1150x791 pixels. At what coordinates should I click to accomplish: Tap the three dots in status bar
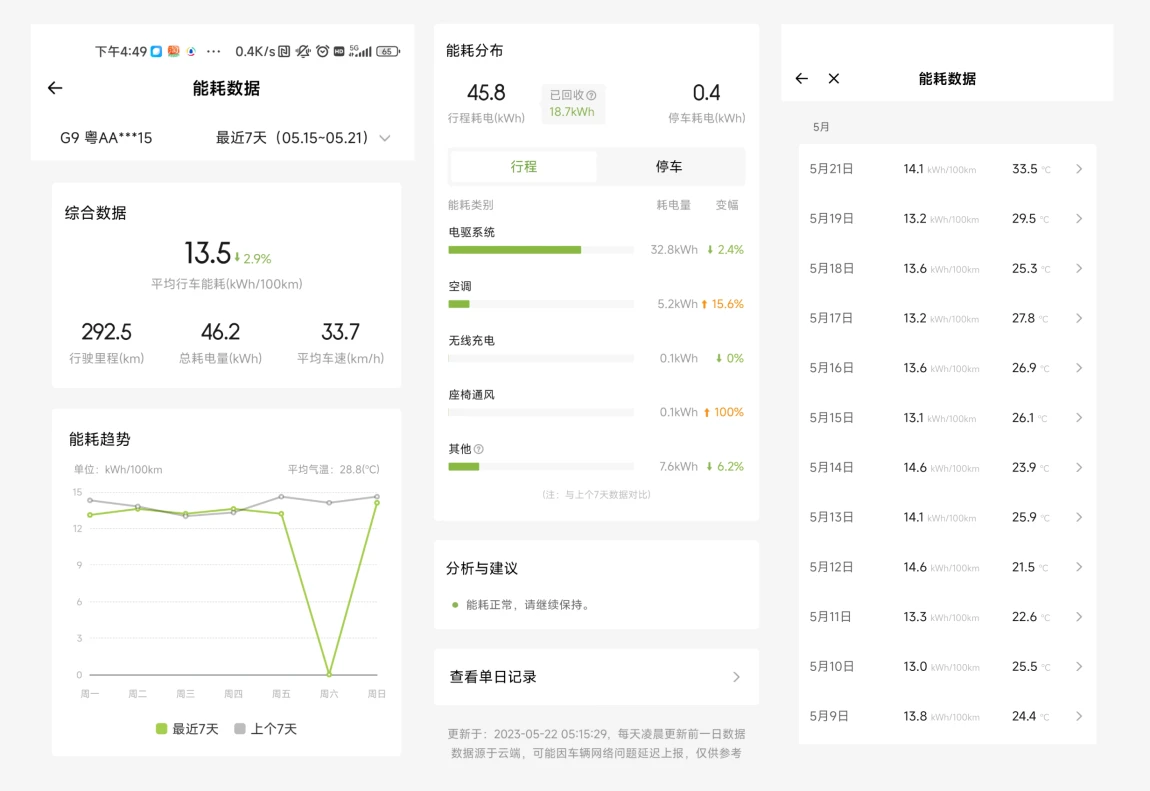[x=213, y=51]
